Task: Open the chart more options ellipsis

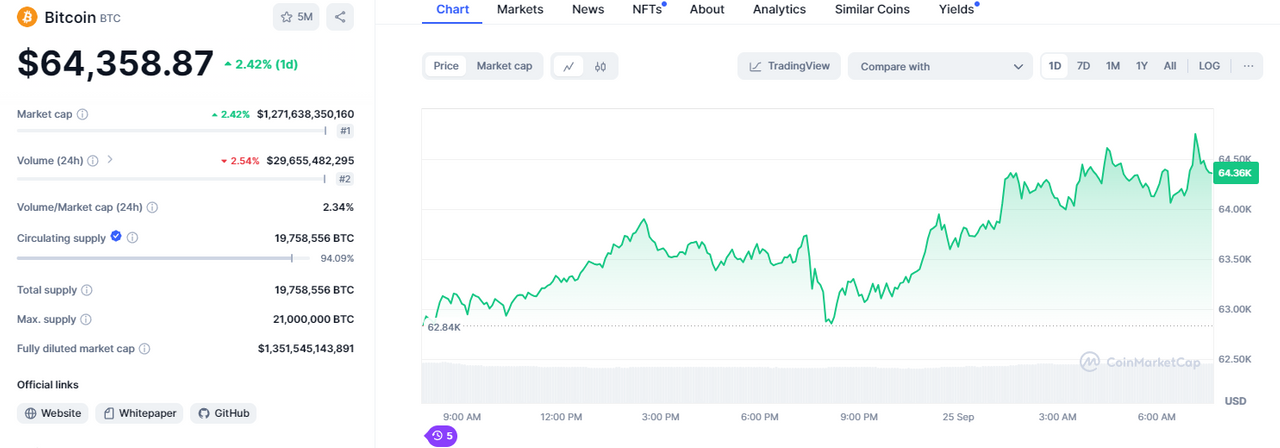Action: (x=1248, y=66)
